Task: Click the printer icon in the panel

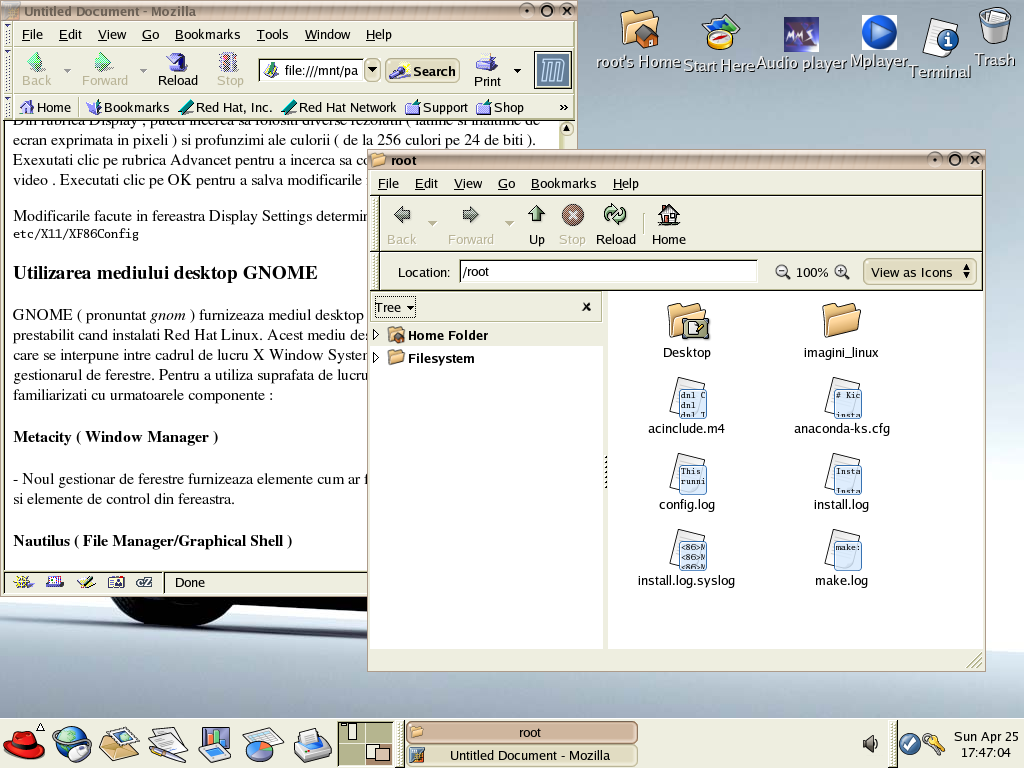Action: pyautogui.click(x=313, y=744)
